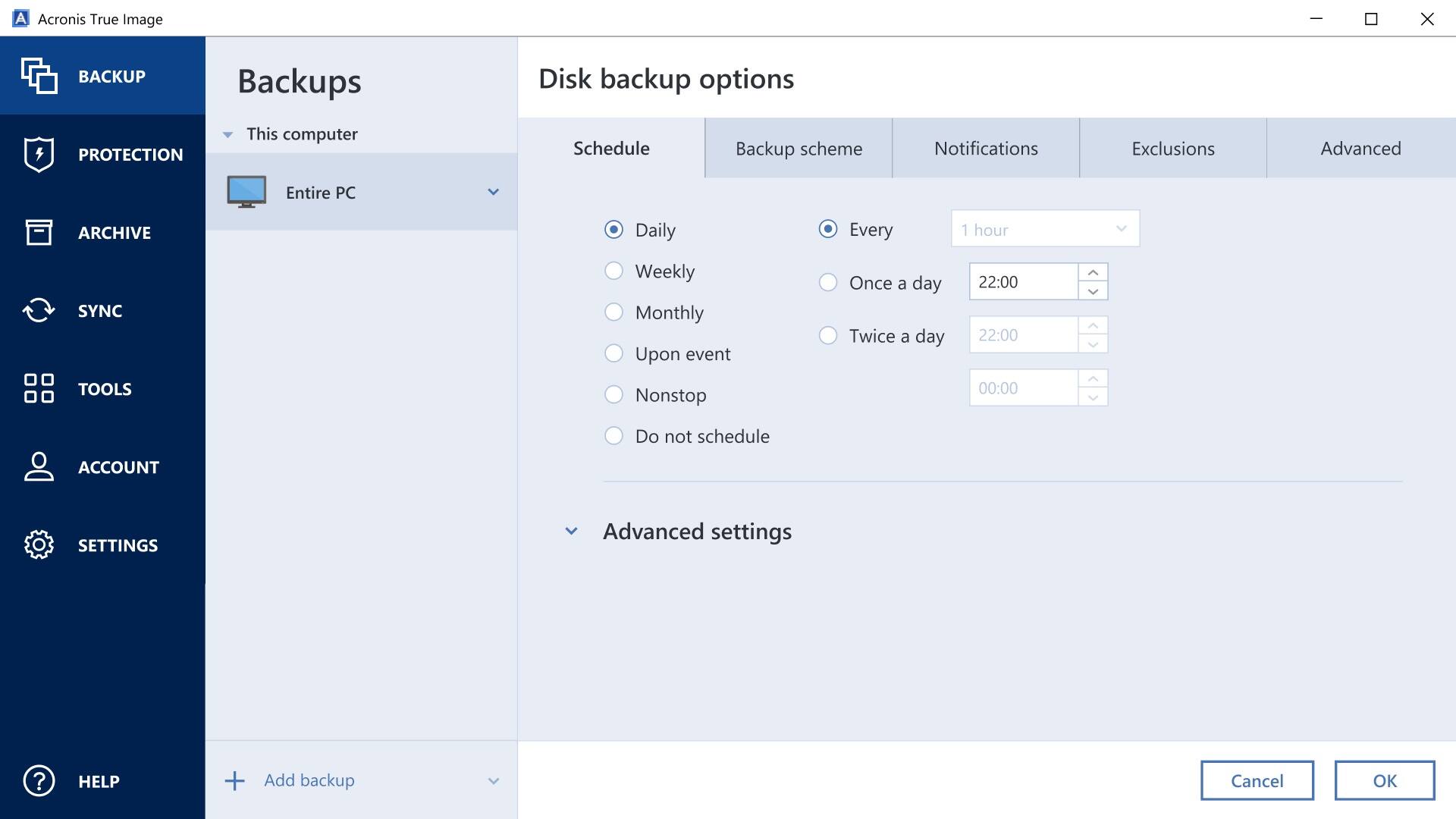Select the Weekly schedule option
1456x819 pixels.
(x=614, y=271)
